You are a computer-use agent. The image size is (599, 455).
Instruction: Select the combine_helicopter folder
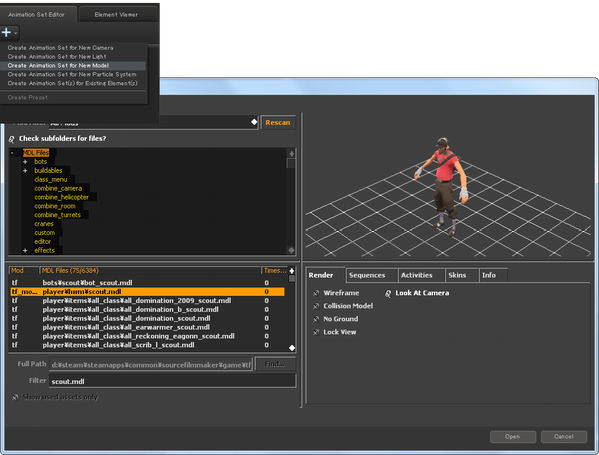coord(62,197)
